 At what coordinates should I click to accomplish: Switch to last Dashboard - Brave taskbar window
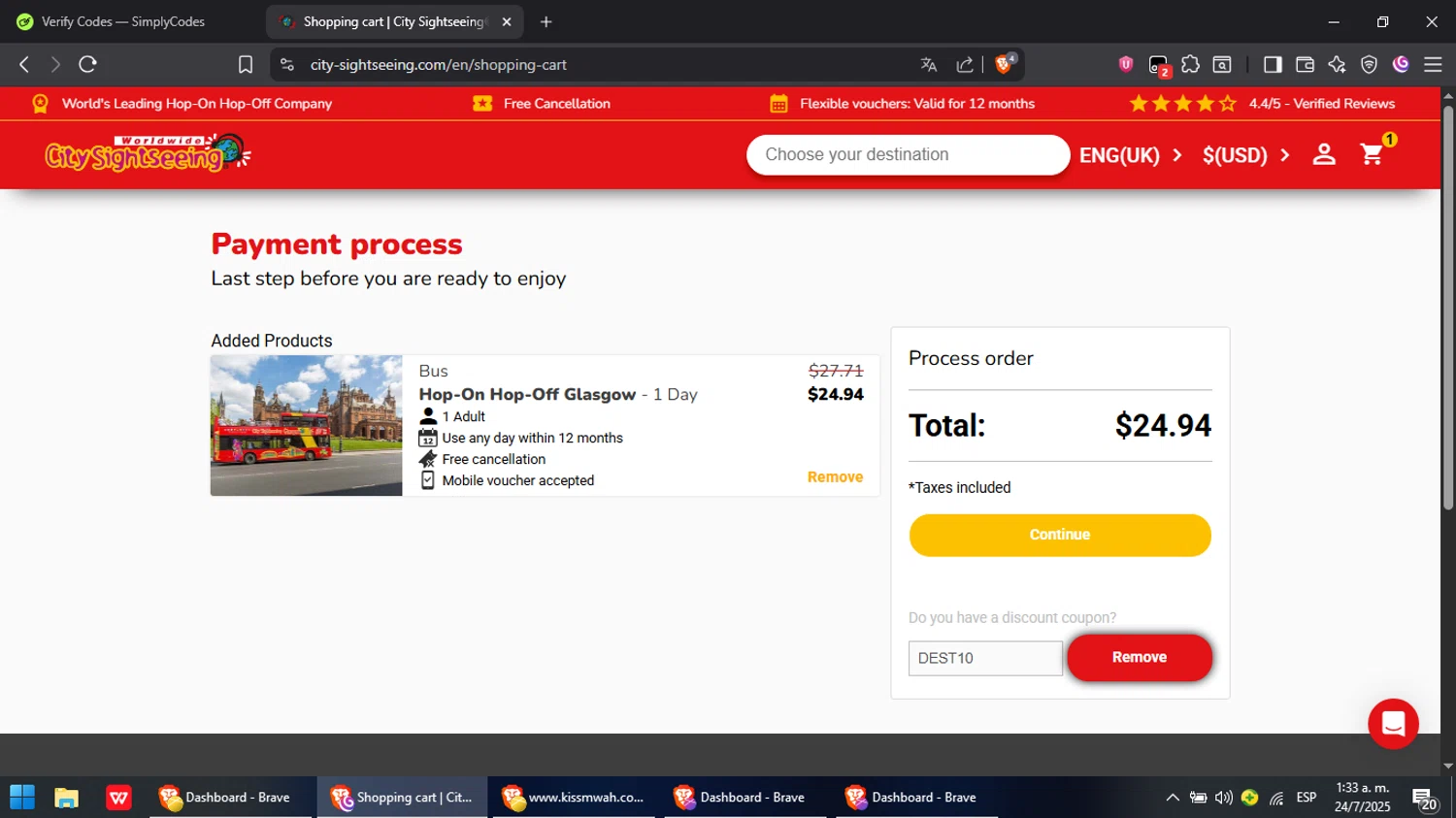click(x=916, y=798)
